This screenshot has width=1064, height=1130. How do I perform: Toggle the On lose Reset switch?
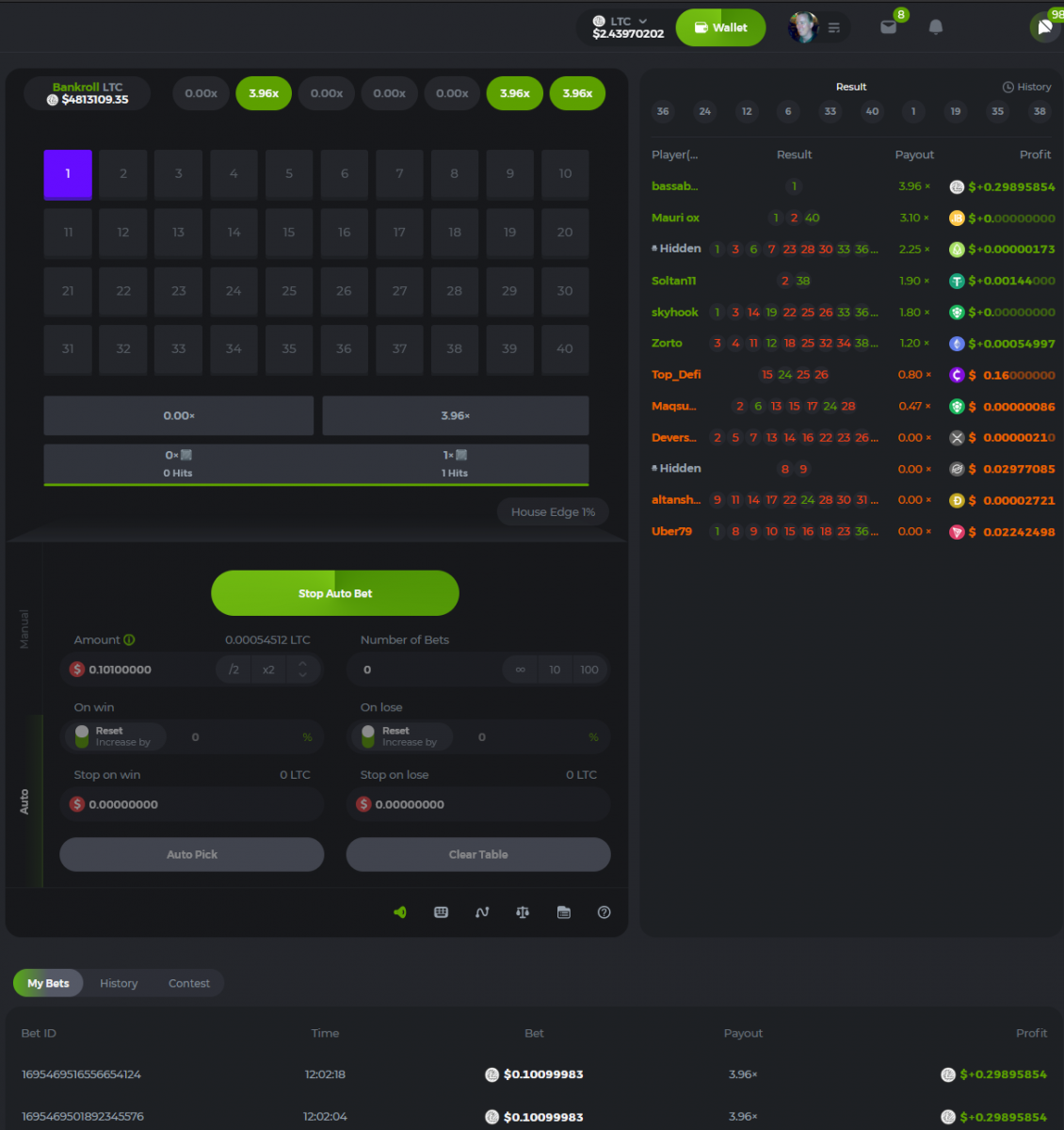tap(368, 736)
